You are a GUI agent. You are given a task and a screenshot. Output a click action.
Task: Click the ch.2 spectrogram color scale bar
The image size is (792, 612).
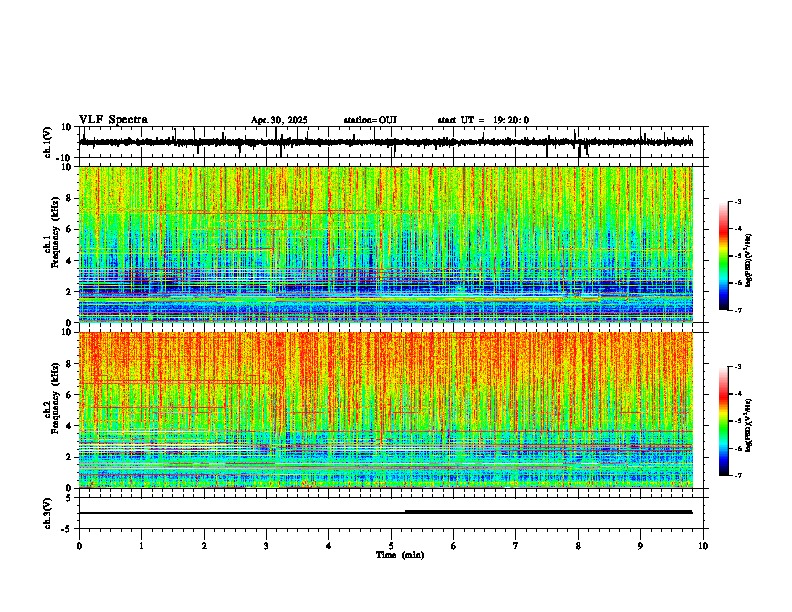724,421
